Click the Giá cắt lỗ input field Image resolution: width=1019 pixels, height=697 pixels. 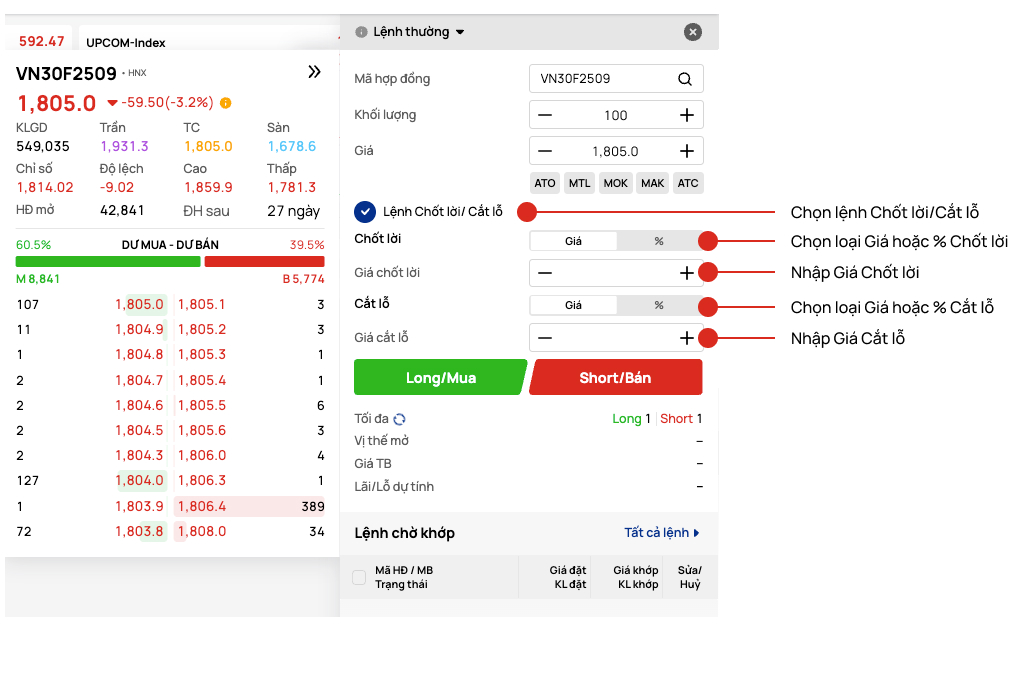(x=615, y=338)
